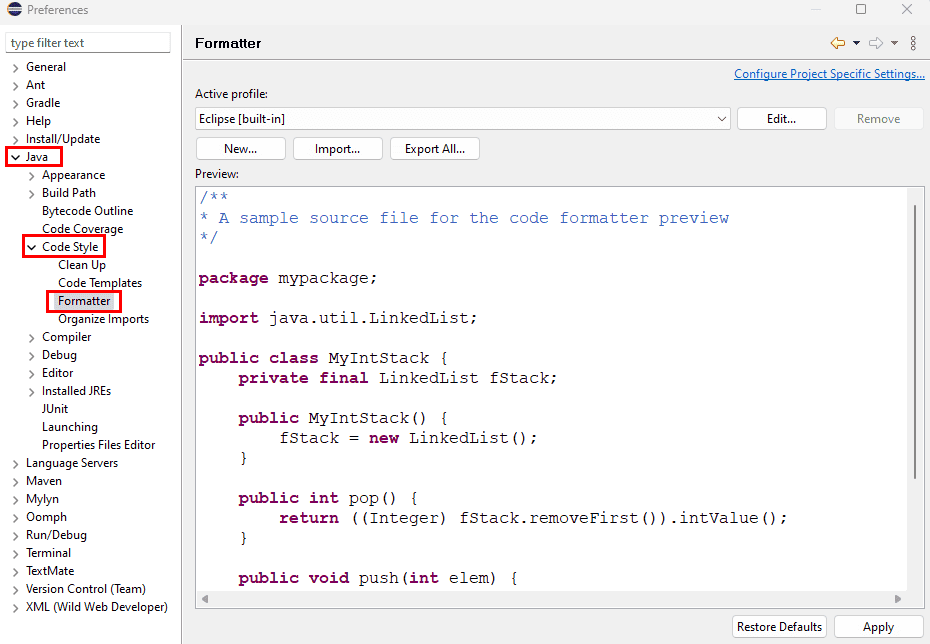Click the Preferences window Eclipse icon
The height and width of the screenshot is (644, 930).
(13, 9)
